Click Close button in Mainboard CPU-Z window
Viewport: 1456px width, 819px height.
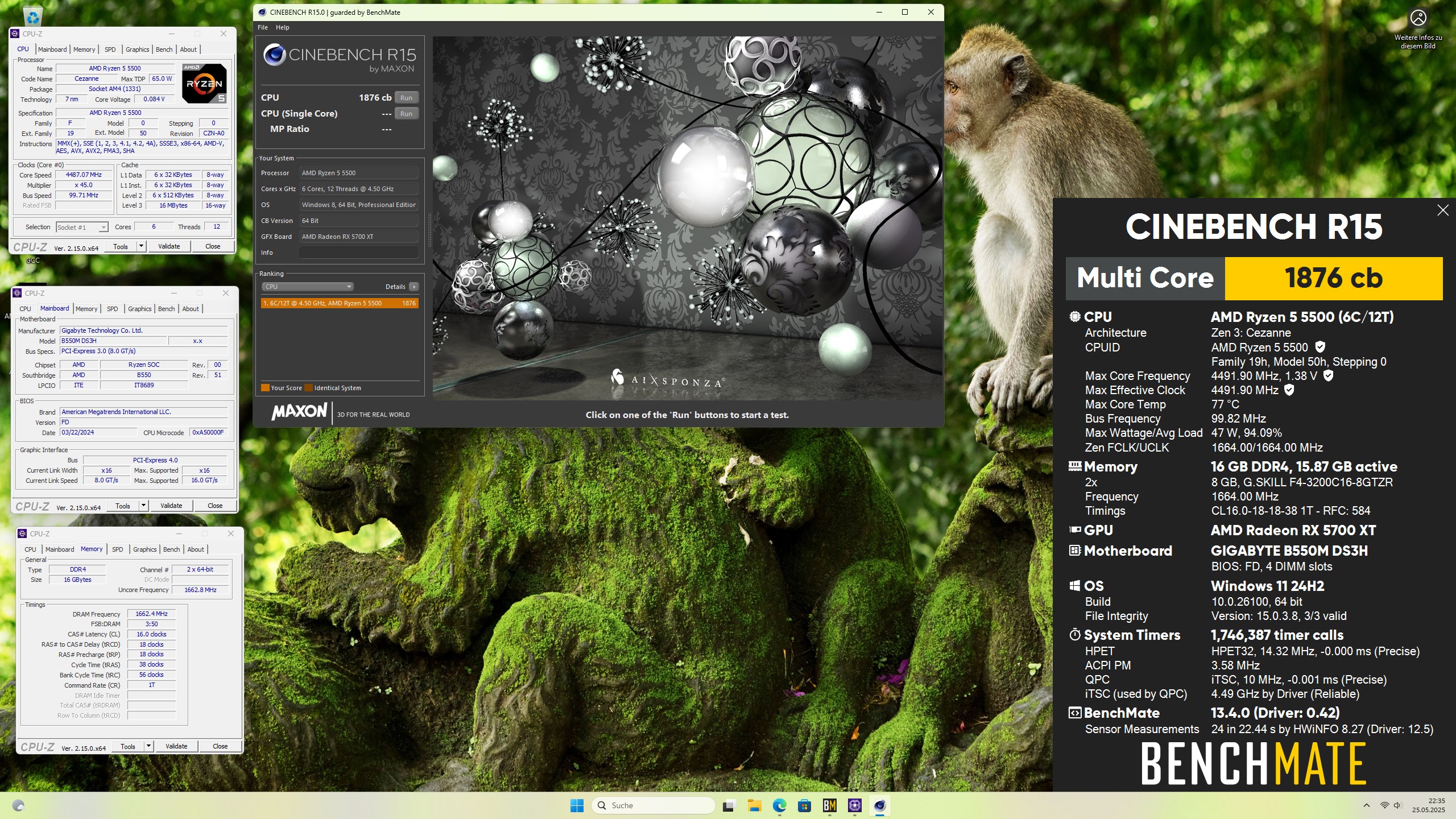[215, 506]
